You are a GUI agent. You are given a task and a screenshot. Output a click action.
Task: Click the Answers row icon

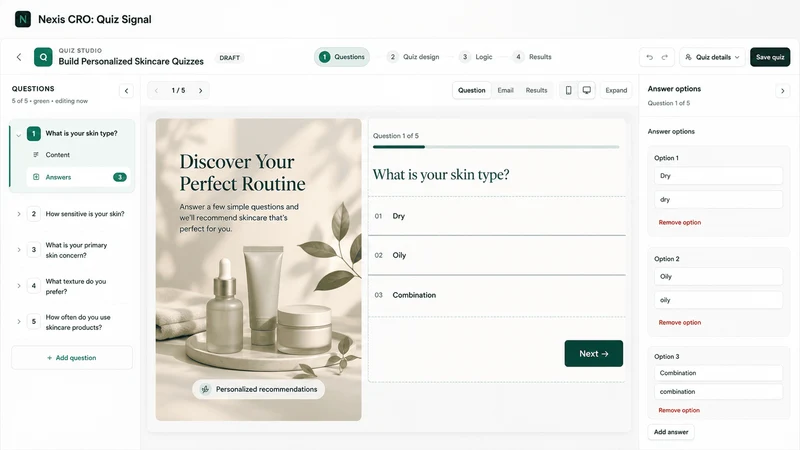point(36,177)
